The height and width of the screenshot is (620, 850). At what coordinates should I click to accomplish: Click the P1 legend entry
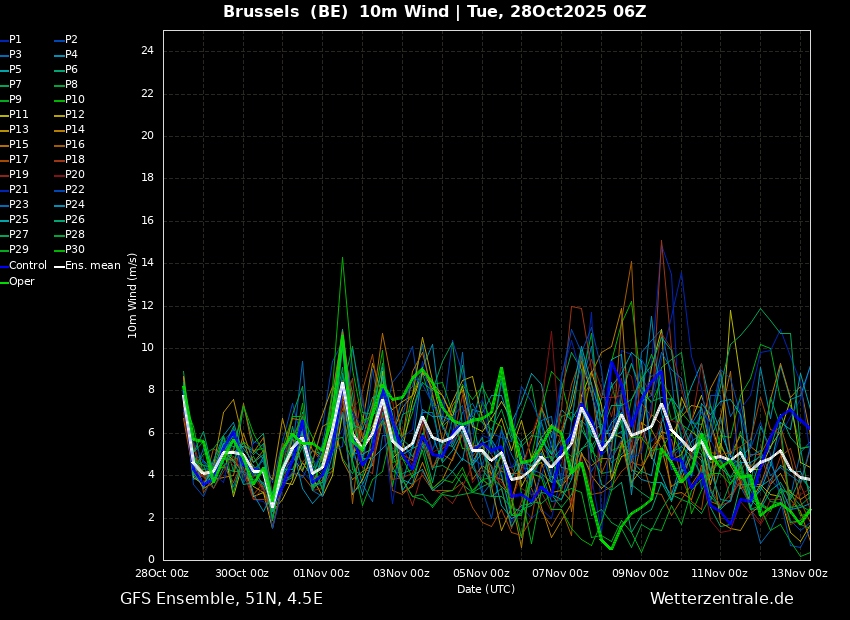(x=11, y=40)
